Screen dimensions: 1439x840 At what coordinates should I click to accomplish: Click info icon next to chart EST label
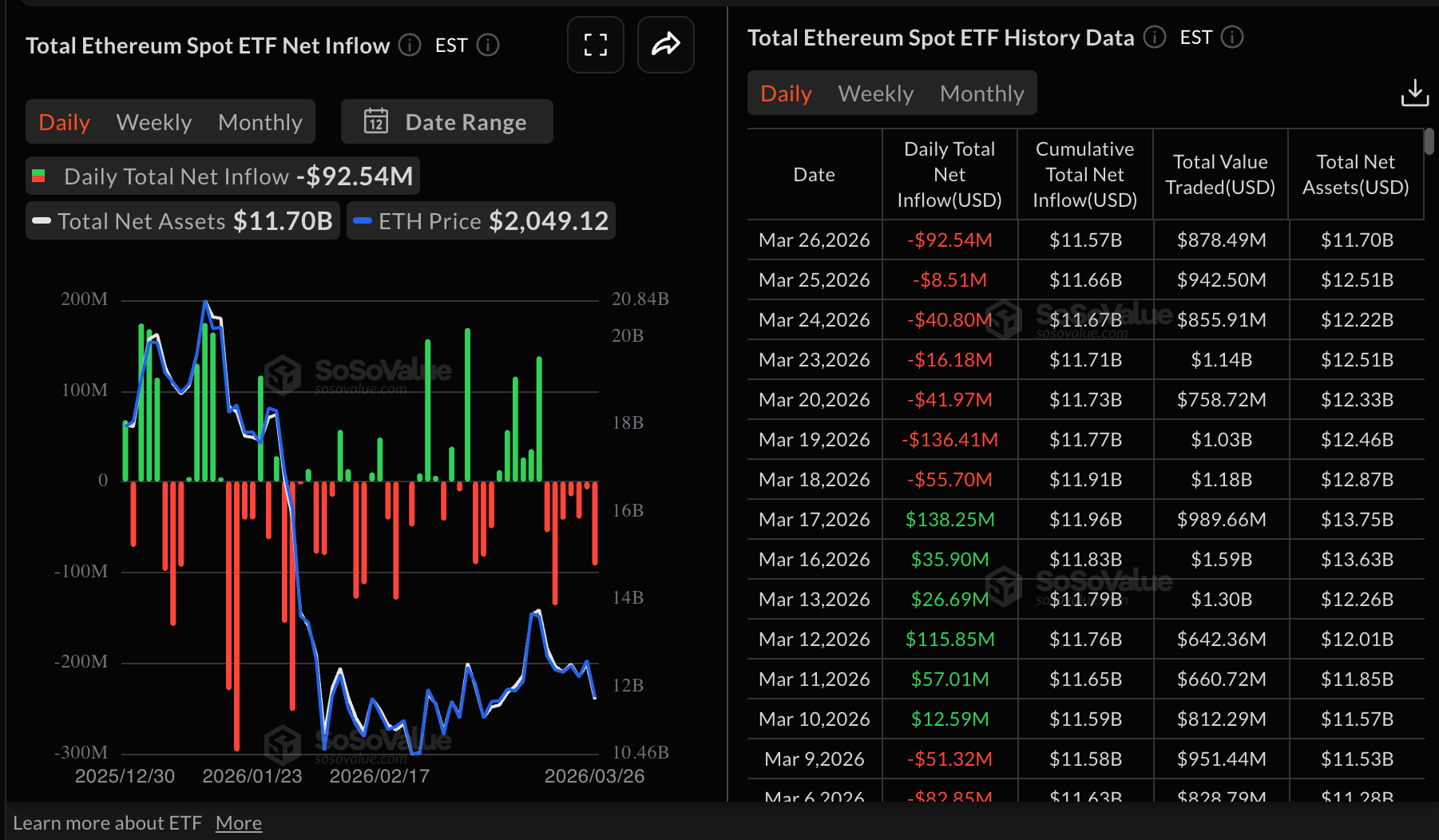pos(488,46)
